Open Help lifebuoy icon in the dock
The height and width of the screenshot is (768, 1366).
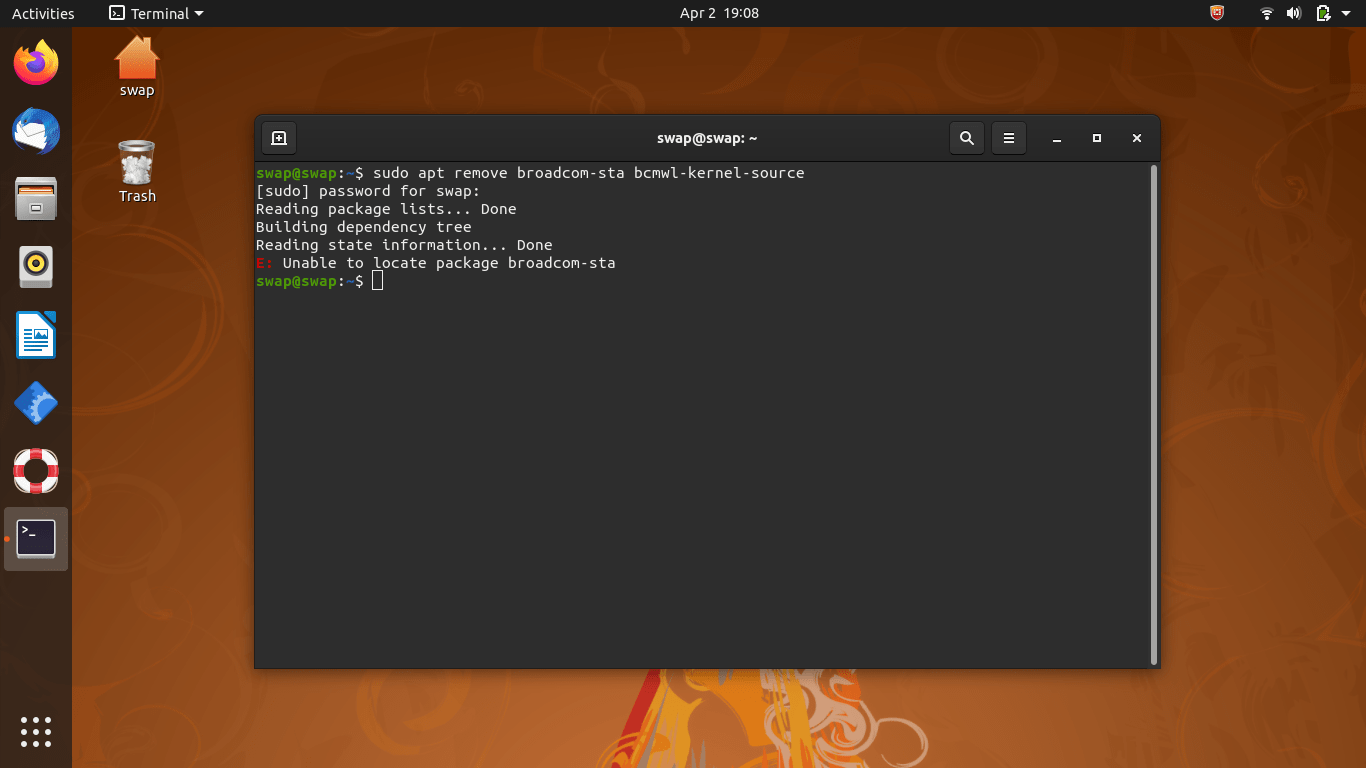pos(36,471)
